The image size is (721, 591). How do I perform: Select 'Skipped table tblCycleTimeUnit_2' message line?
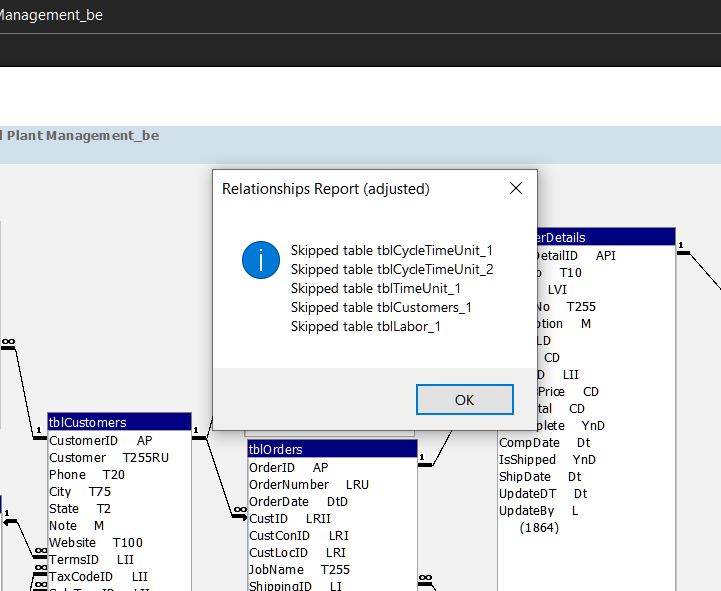pyautogui.click(x=392, y=270)
